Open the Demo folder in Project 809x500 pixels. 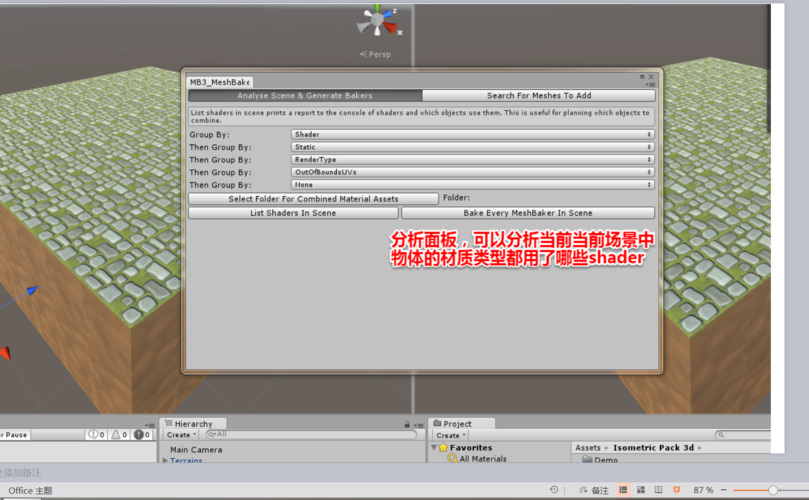600,459
